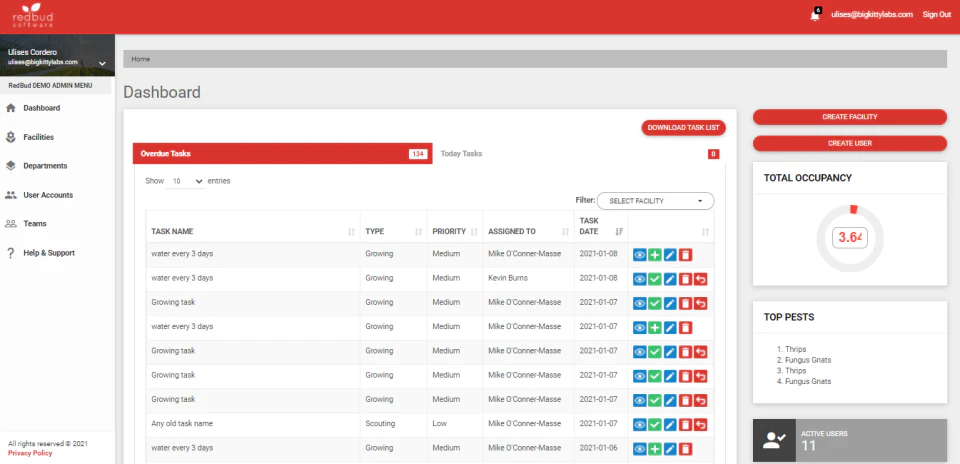
Task: Click the 3.64 occupancy value
Action: 850,238
